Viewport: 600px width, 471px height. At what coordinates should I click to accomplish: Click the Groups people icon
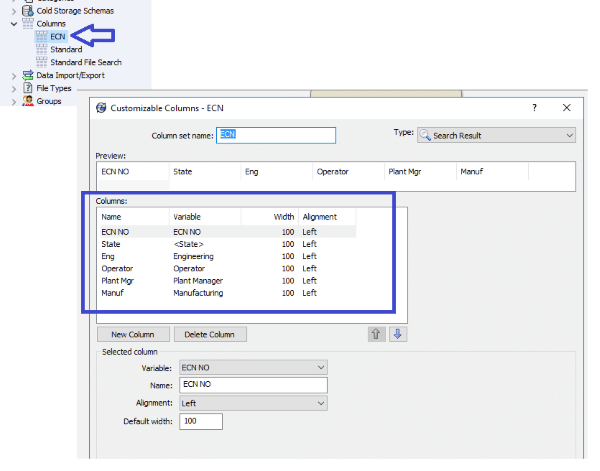(x=28, y=101)
